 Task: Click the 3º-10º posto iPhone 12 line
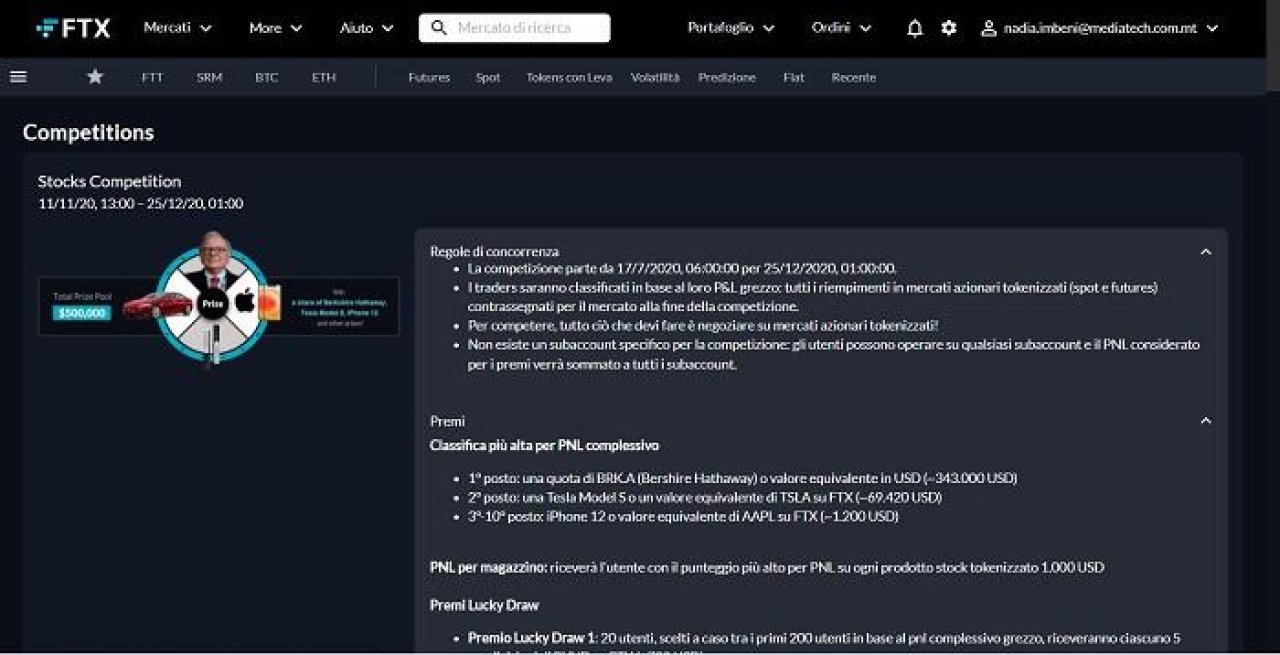[683, 516]
